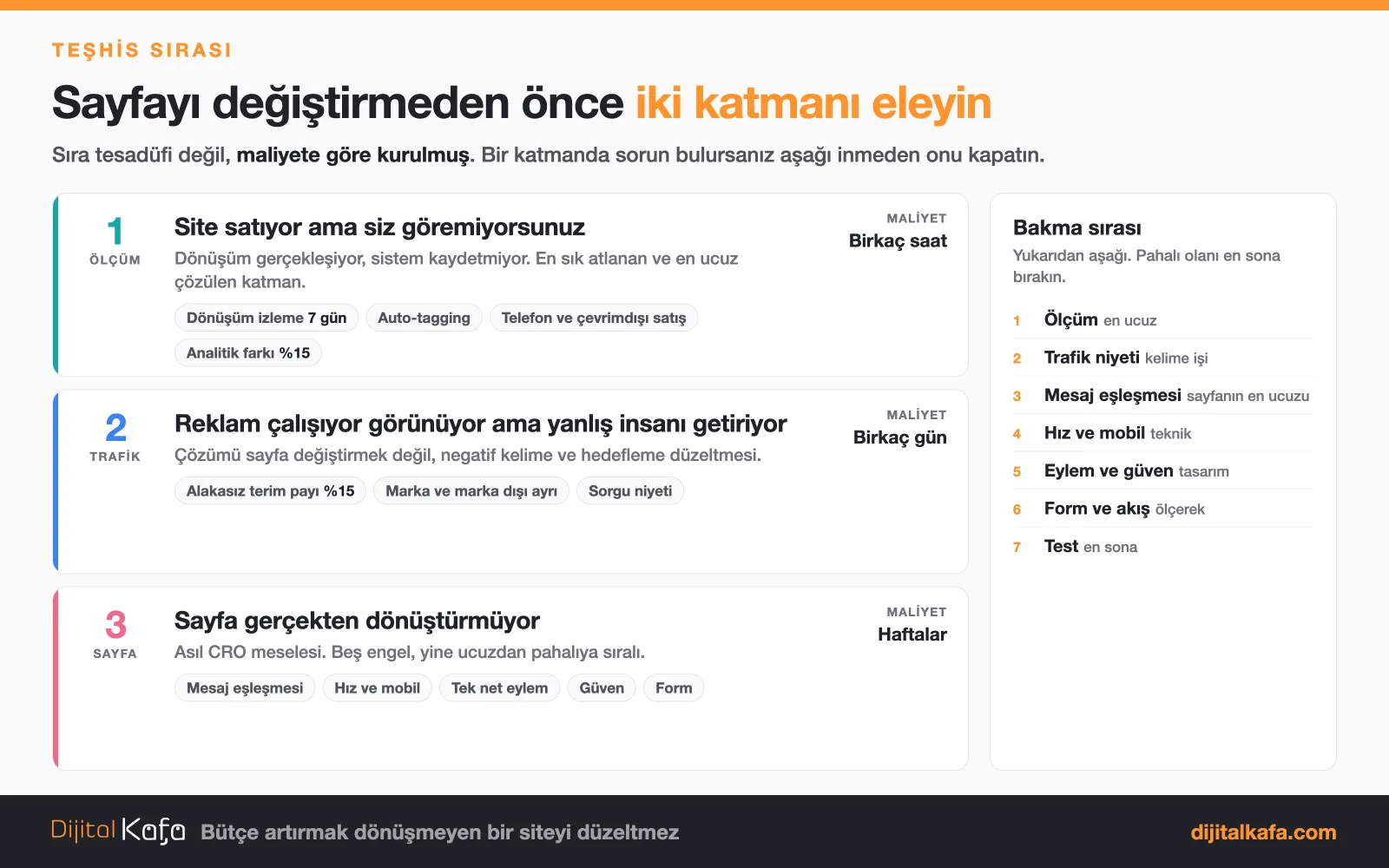Click the 'Birkaç saat' cost value
The width and height of the screenshot is (1389, 868).
point(898,241)
